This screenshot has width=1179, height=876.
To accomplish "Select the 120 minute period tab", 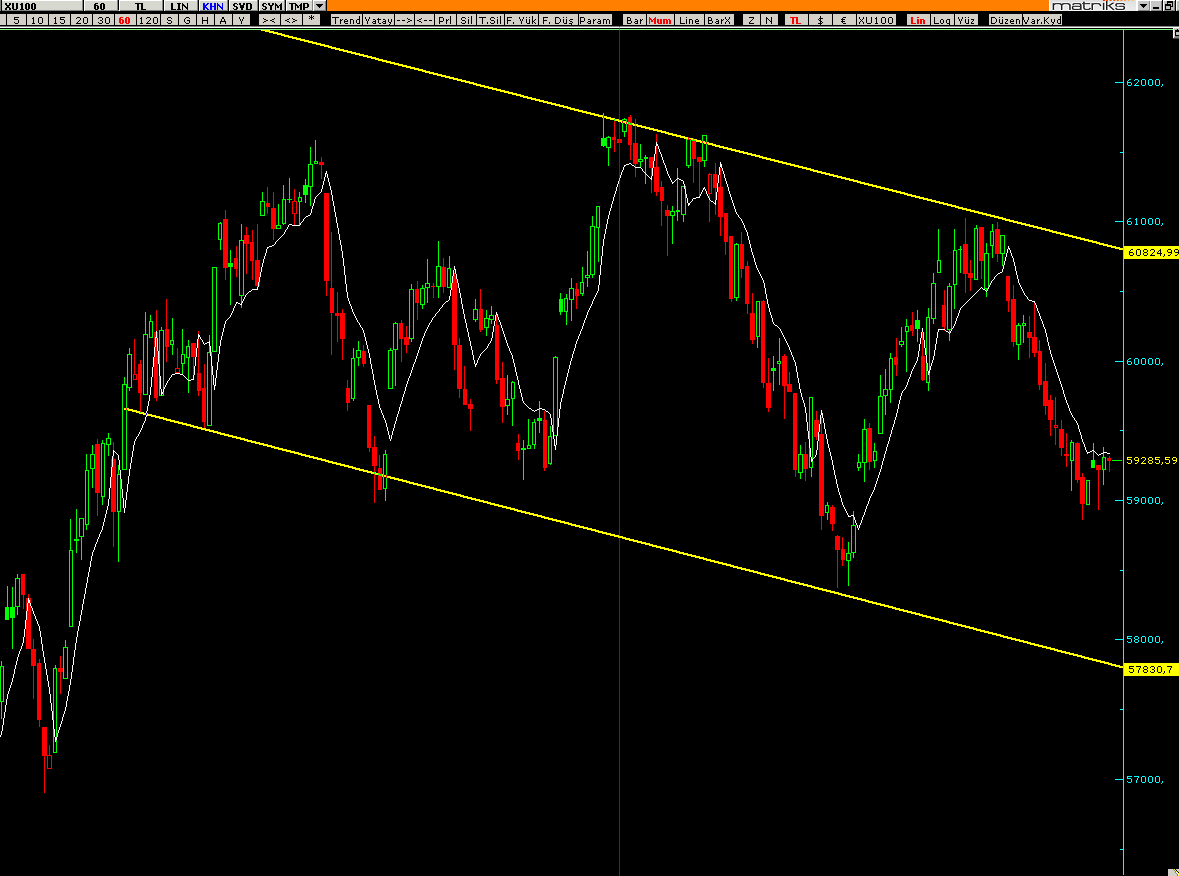I will pyautogui.click(x=148, y=20).
